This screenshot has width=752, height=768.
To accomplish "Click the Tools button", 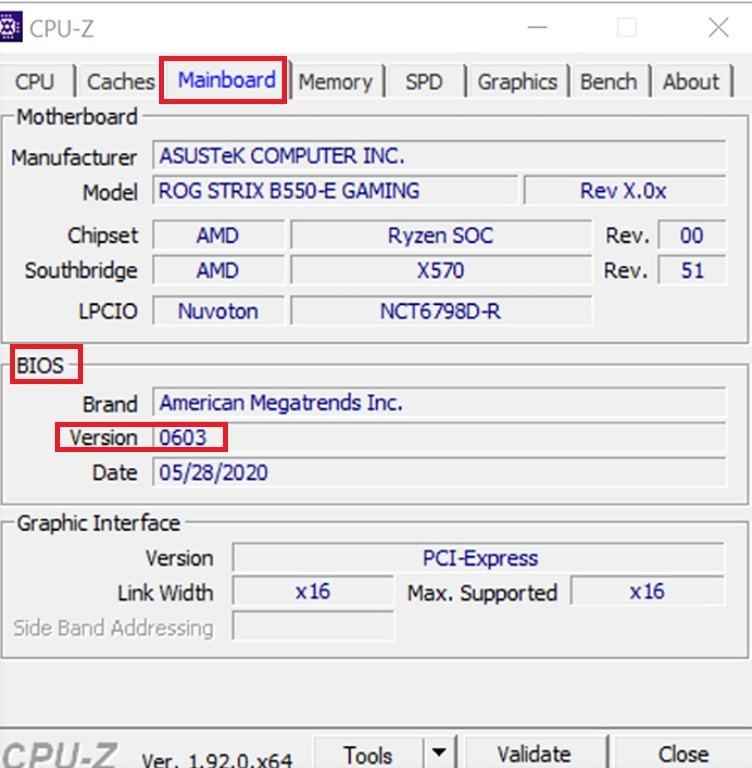I will (x=368, y=753).
